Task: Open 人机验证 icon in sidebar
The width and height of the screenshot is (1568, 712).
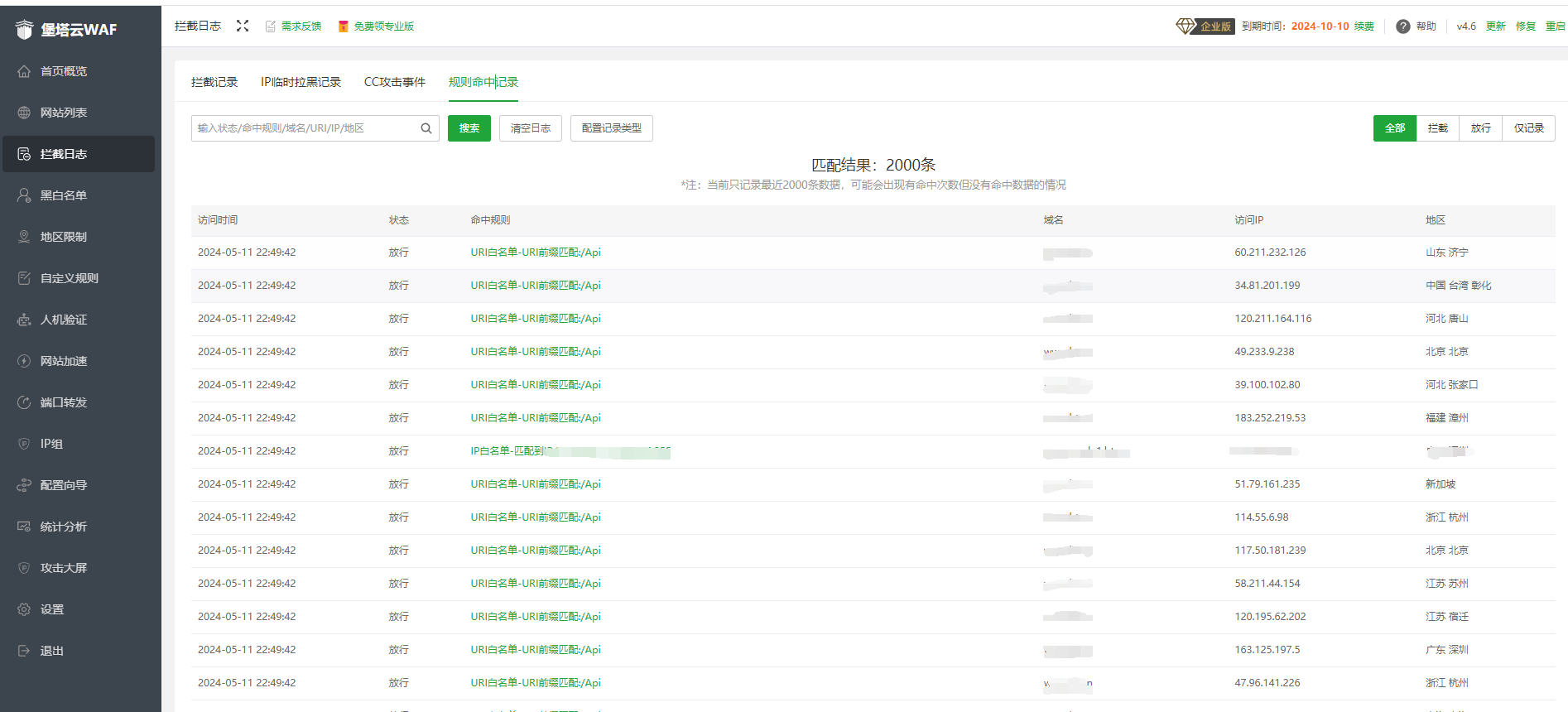Action: tap(24, 320)
